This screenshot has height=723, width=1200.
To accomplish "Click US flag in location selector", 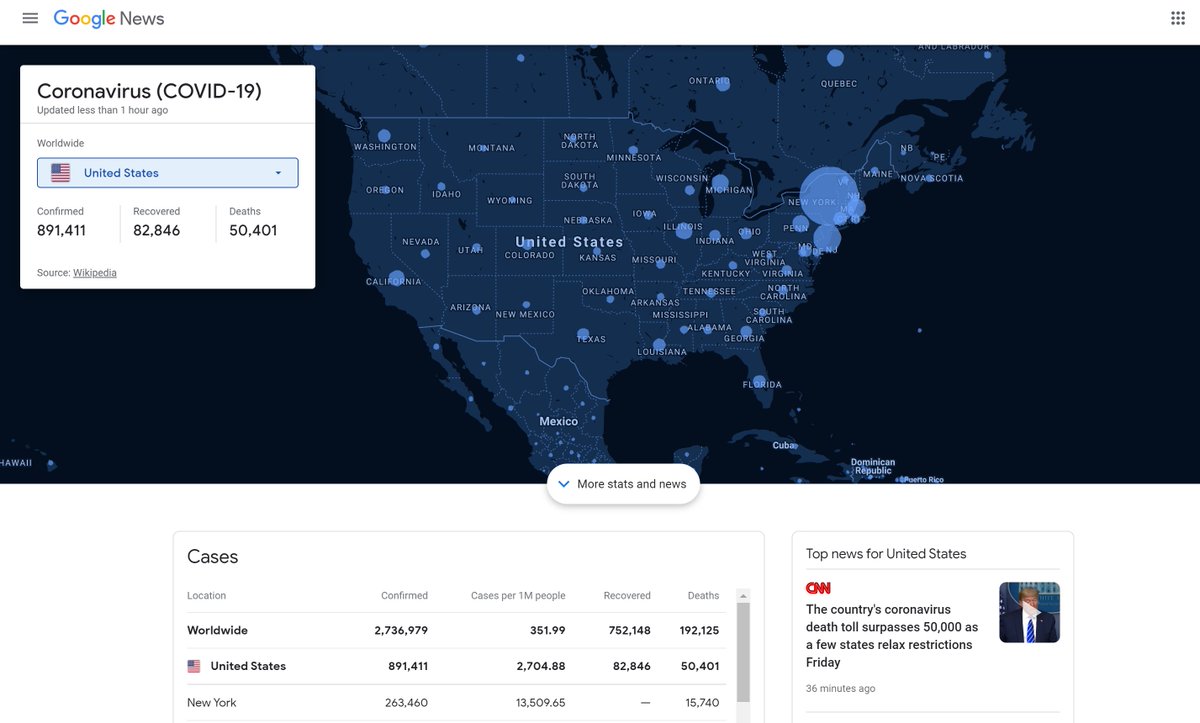I will (61, 173).
